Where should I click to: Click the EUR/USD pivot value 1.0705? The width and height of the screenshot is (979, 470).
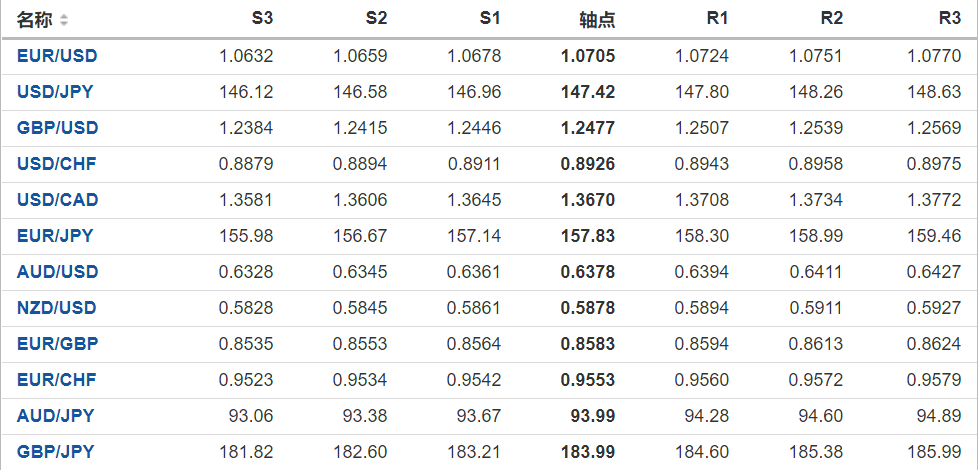588,56
